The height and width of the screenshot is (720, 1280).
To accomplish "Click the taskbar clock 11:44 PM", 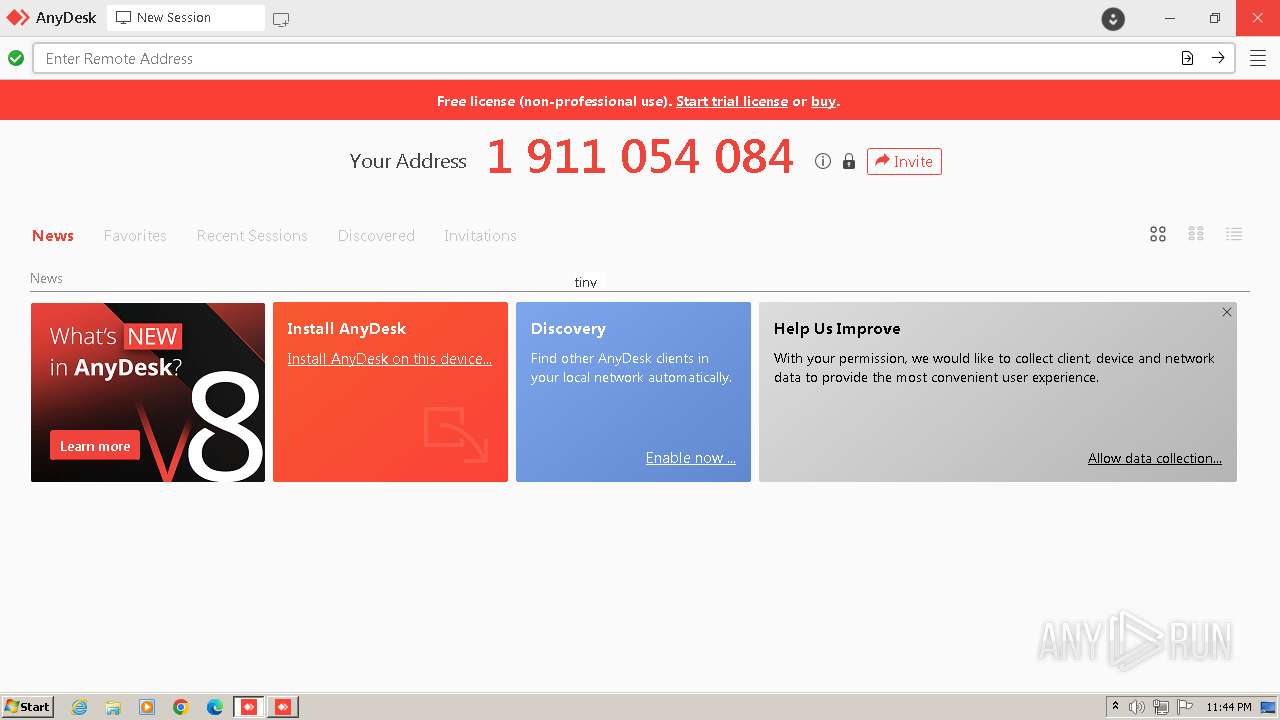I will click(x=1229, y=707).
